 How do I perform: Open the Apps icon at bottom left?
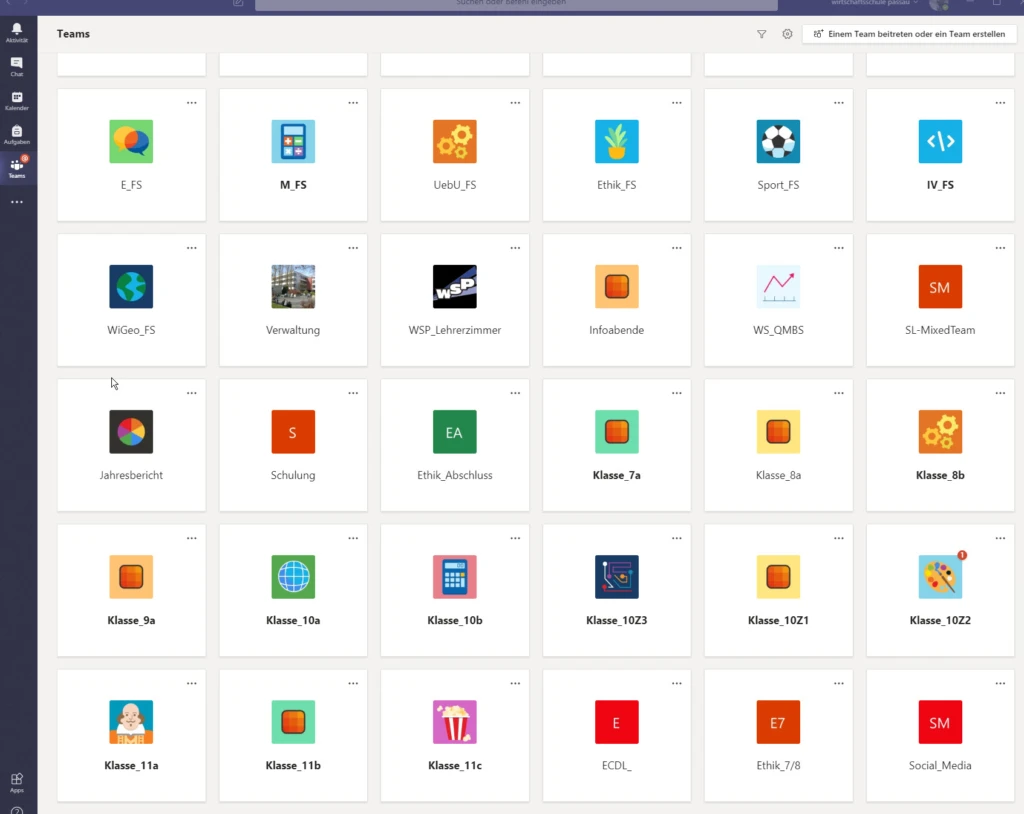(16, 777)
